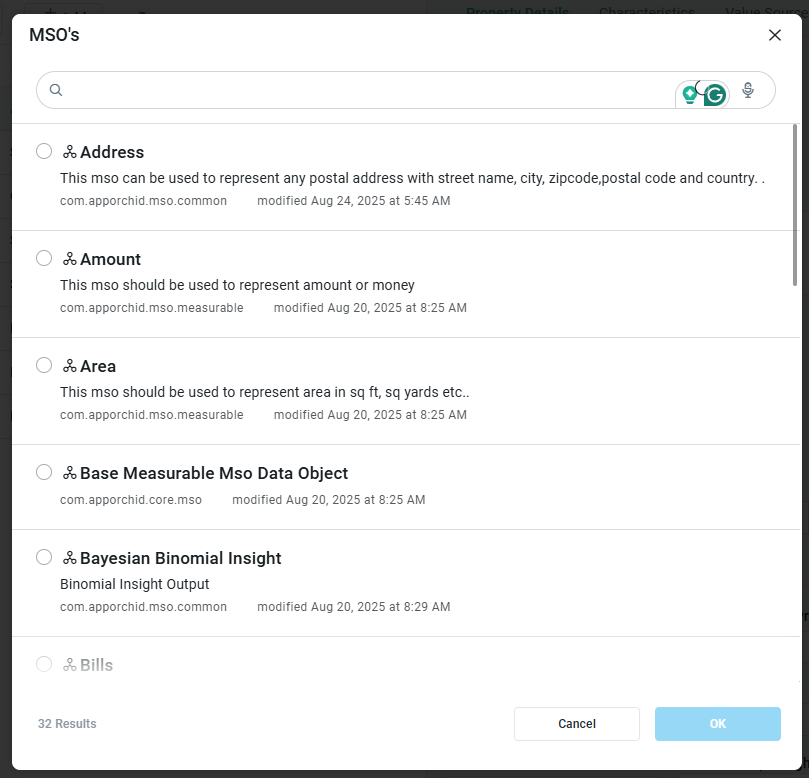Close the MSO's dialog
The image size is (809, 778).
coord(774,35)
